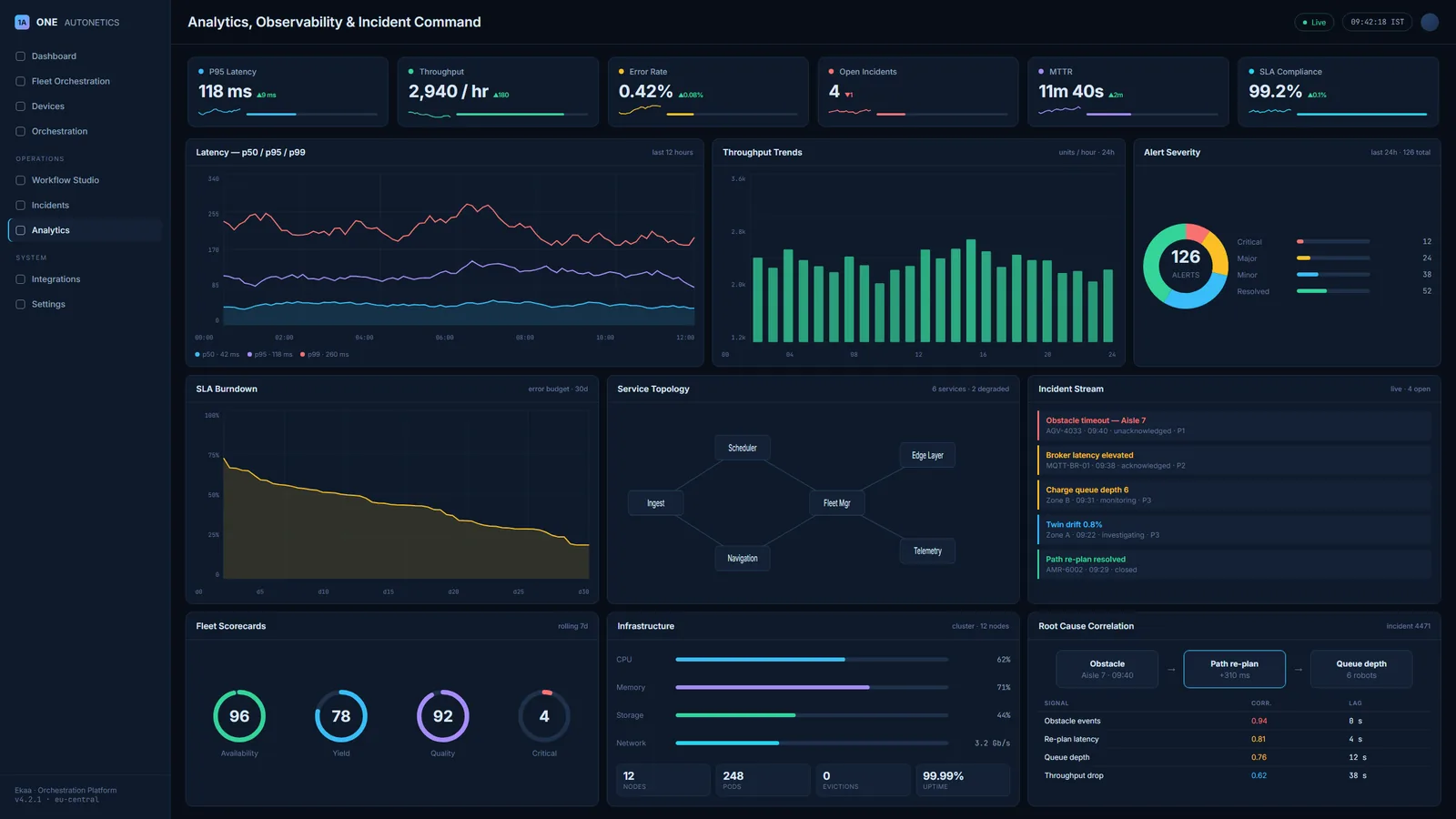Open the Scheduler topology node

click(743, 448)
